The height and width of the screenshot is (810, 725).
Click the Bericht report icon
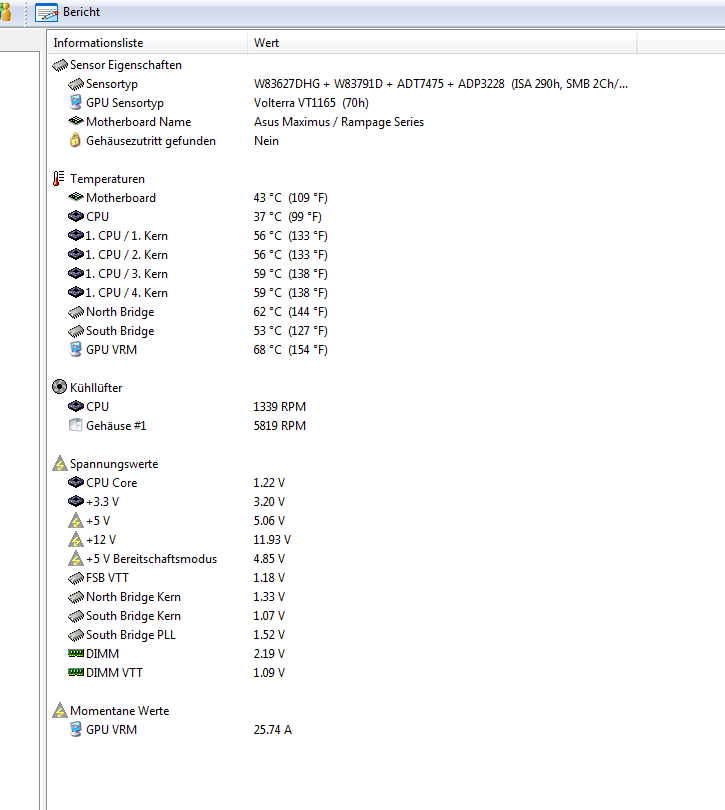tap(47, 13)
